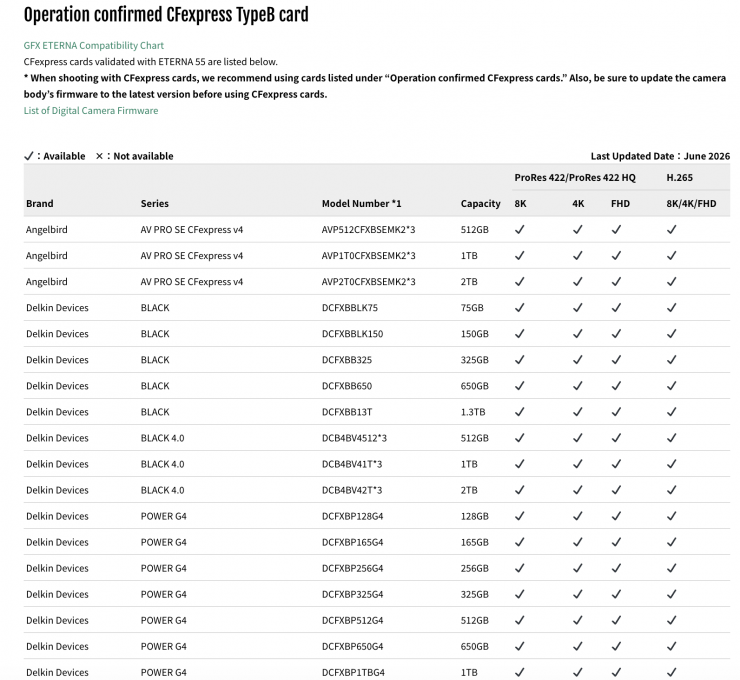Click the Not available cross legend icon

coord(99,156)
